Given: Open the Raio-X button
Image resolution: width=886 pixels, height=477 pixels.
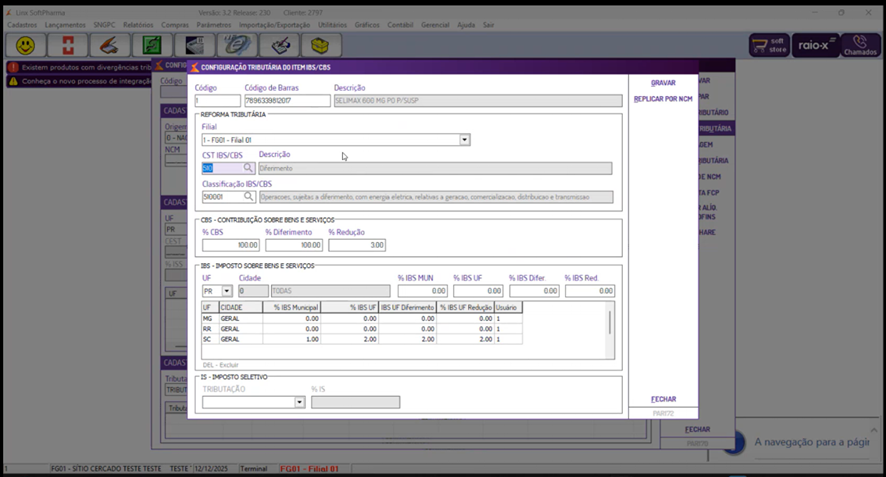Looking at the screenshot, I should (815, 46).
